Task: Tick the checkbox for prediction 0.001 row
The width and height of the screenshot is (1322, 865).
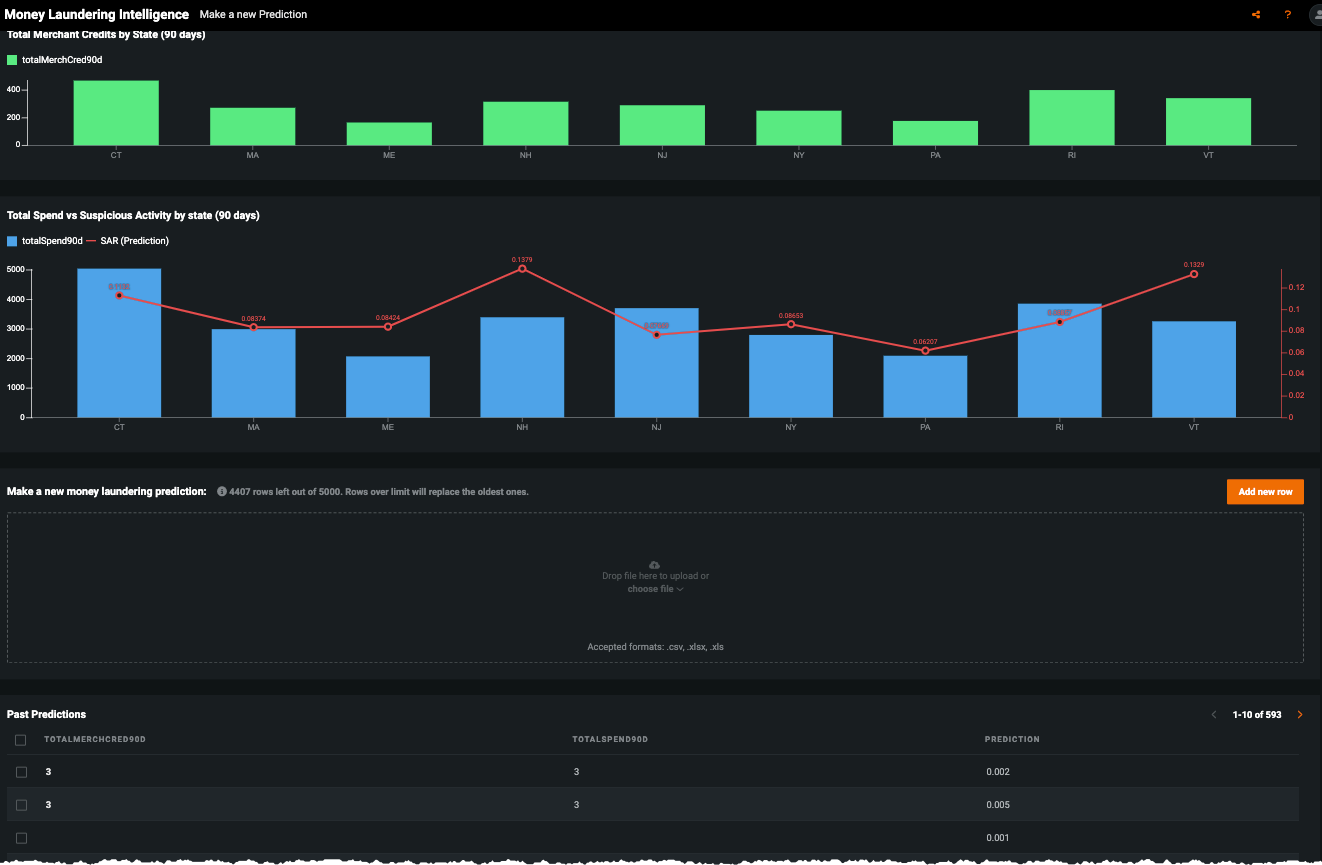Action: click(21, 838)
